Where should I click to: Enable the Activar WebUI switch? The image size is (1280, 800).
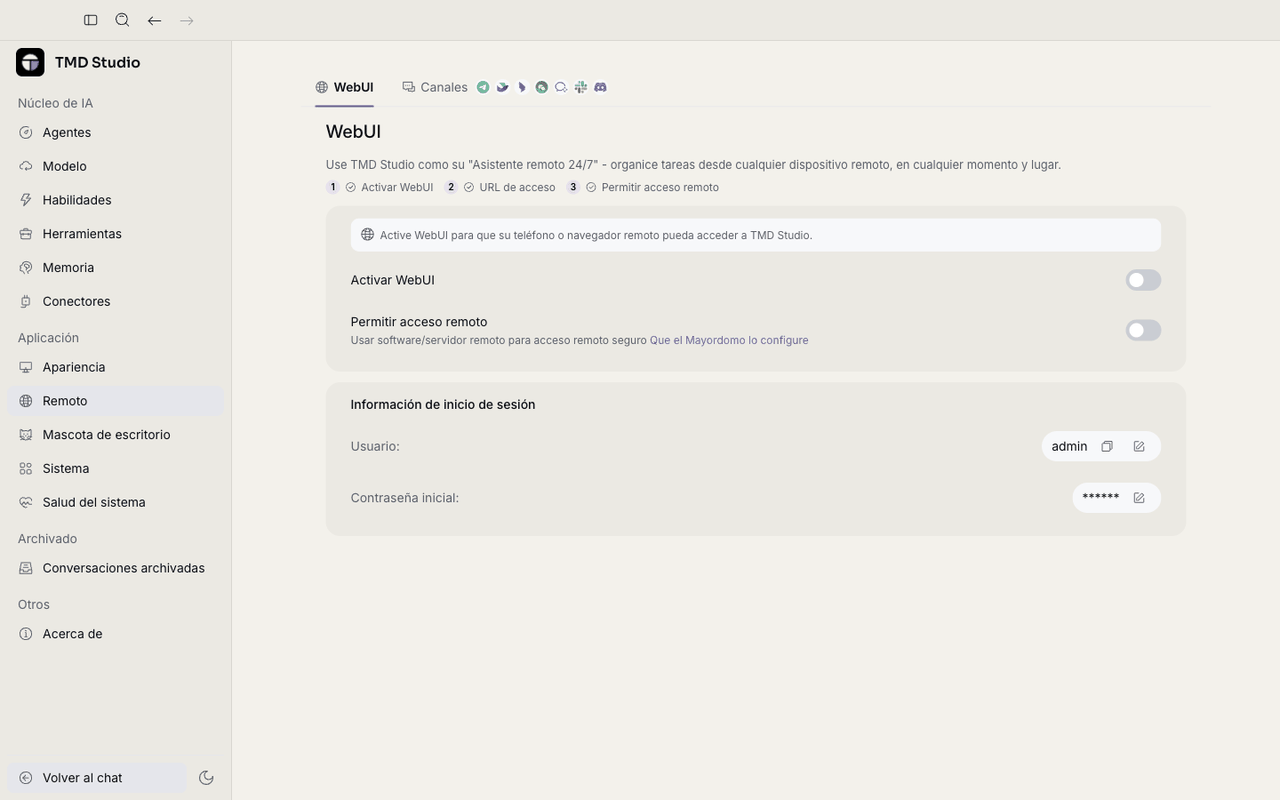(x=1143, y=280)
